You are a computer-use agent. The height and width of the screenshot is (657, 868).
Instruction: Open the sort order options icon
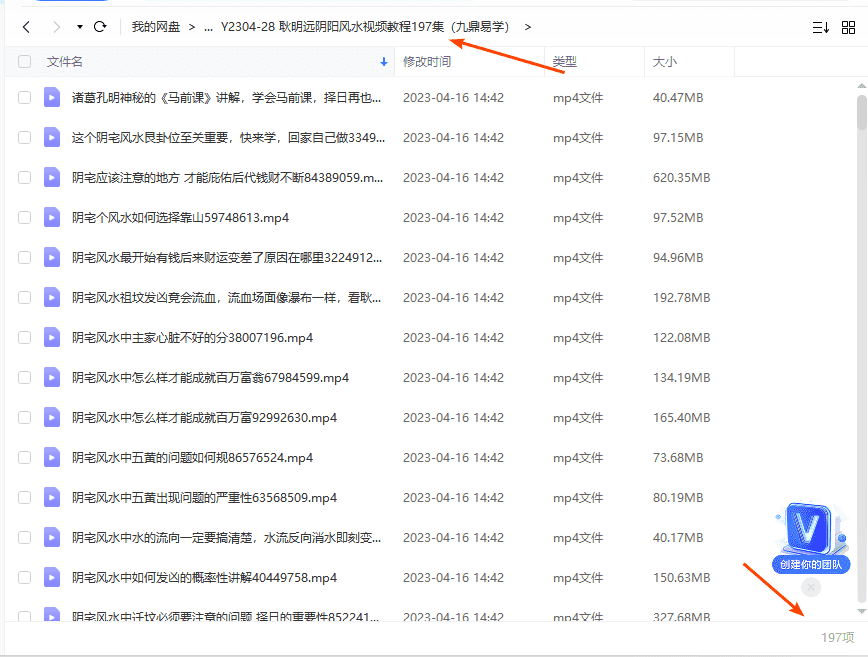pos(821,27)
